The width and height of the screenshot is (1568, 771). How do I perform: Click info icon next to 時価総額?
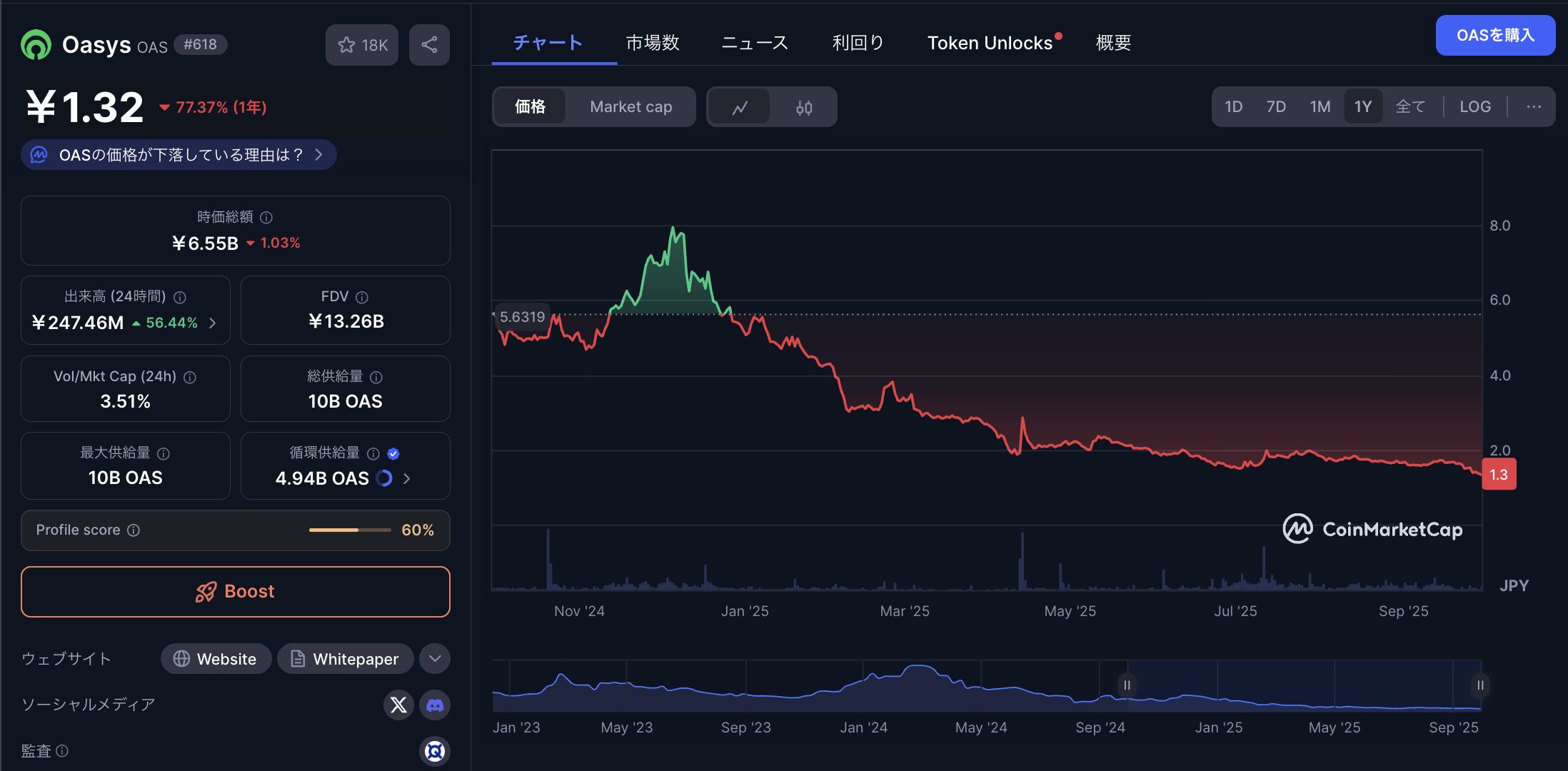pos(266,217)
